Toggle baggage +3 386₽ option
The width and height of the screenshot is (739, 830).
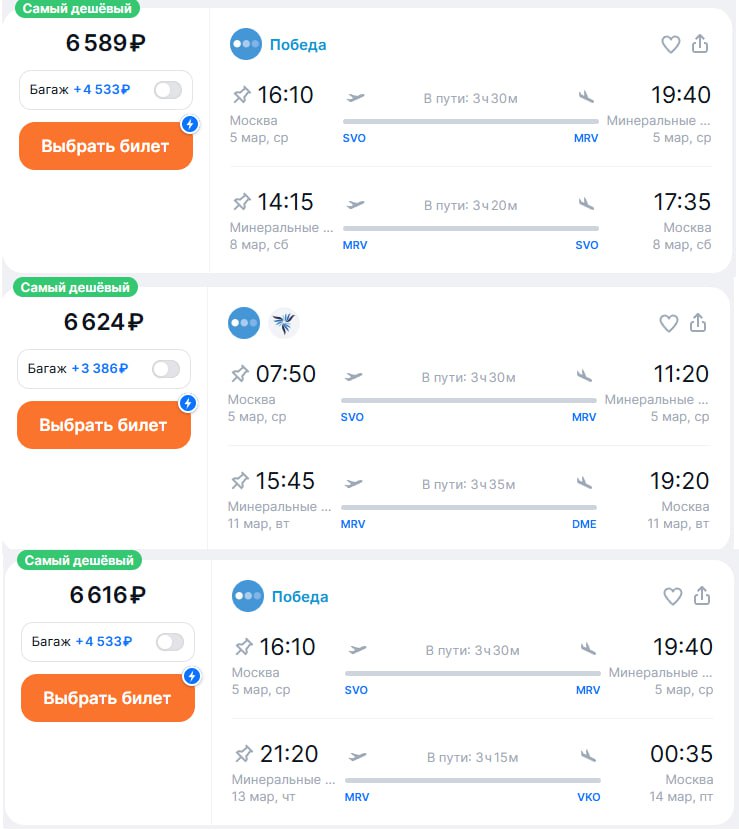coord(166,369)
